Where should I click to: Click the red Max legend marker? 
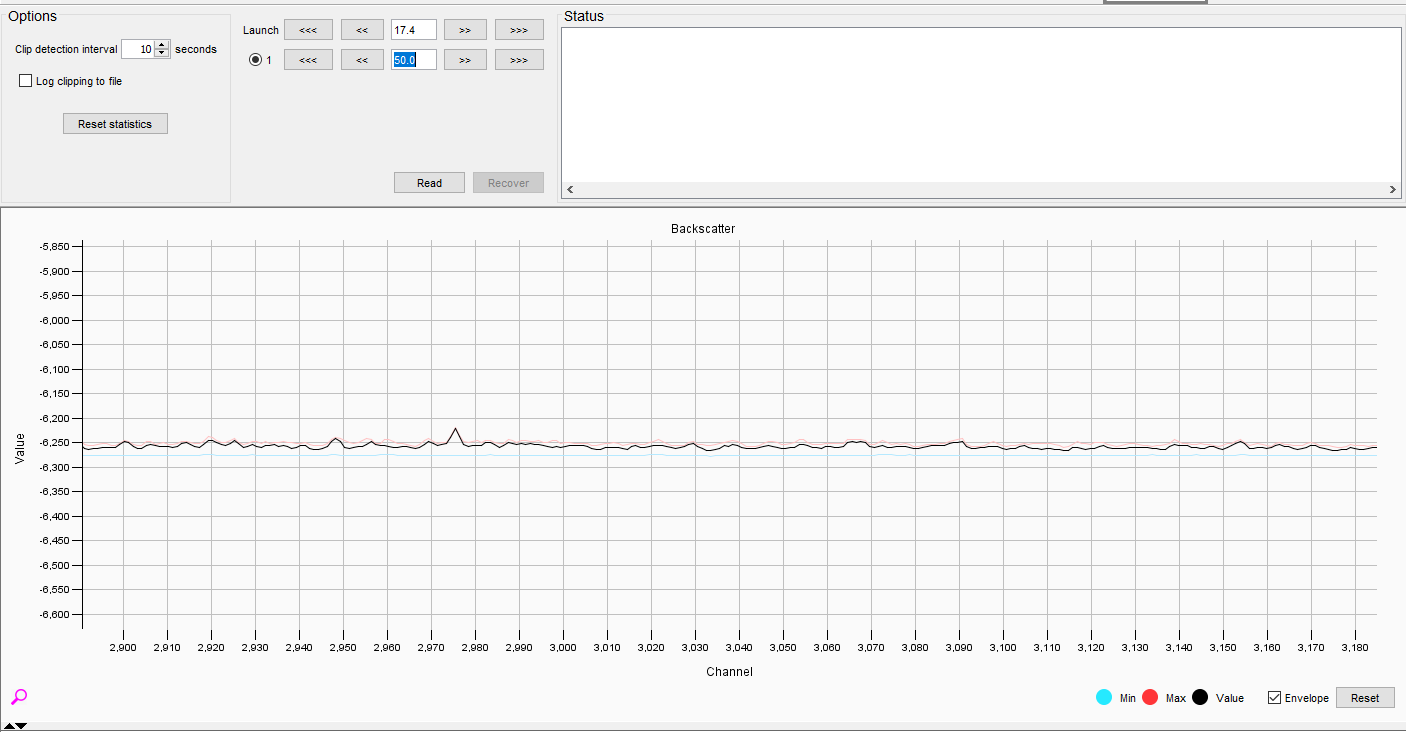pos(1152,697)
